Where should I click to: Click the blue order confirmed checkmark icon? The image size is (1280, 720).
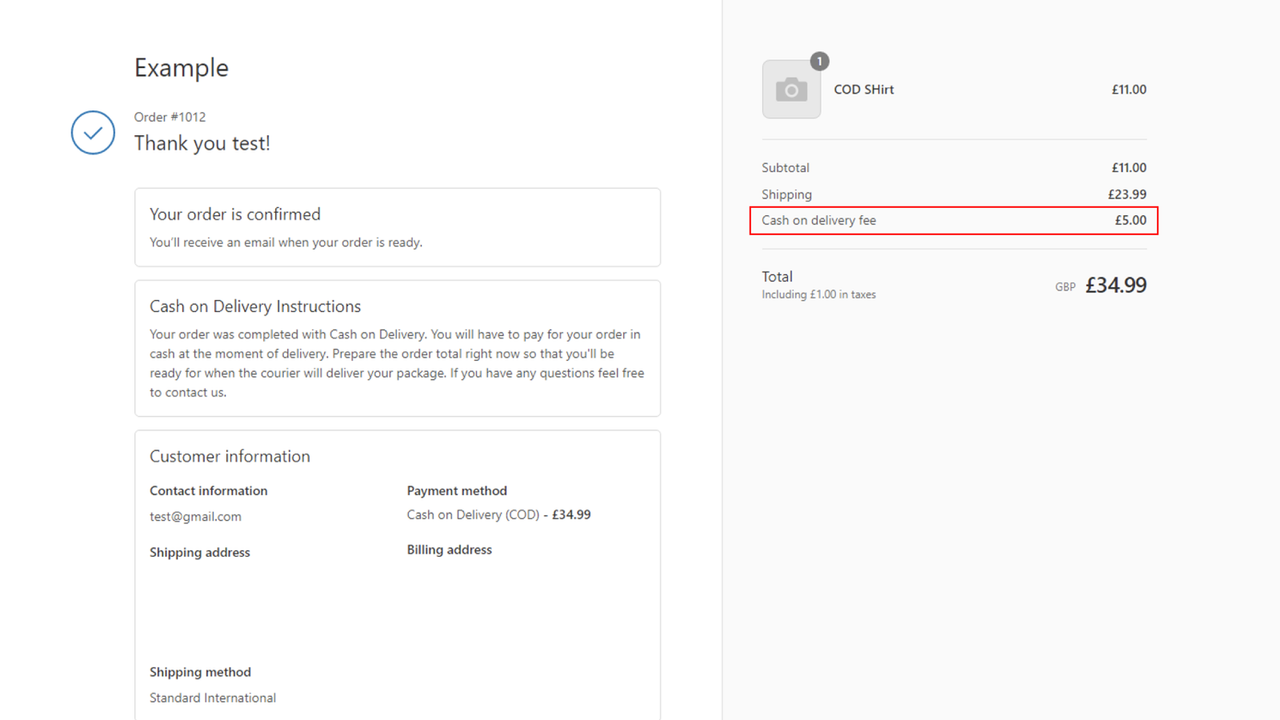coord(92,132)
